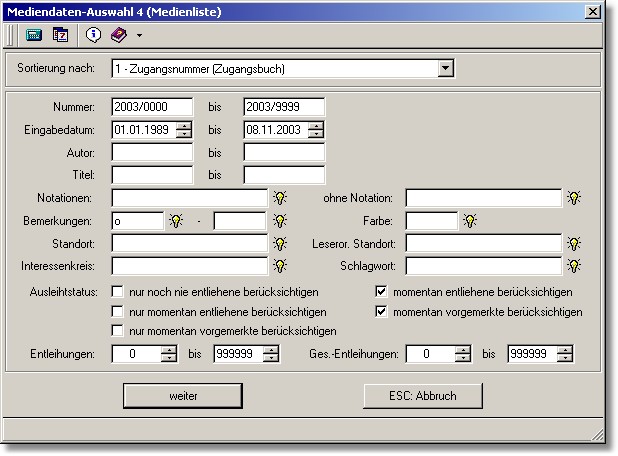This screenshot has height=456, width=618.
Task: Open the 'Sortierung nach' dropdown
Action: (x=446, y=69)
